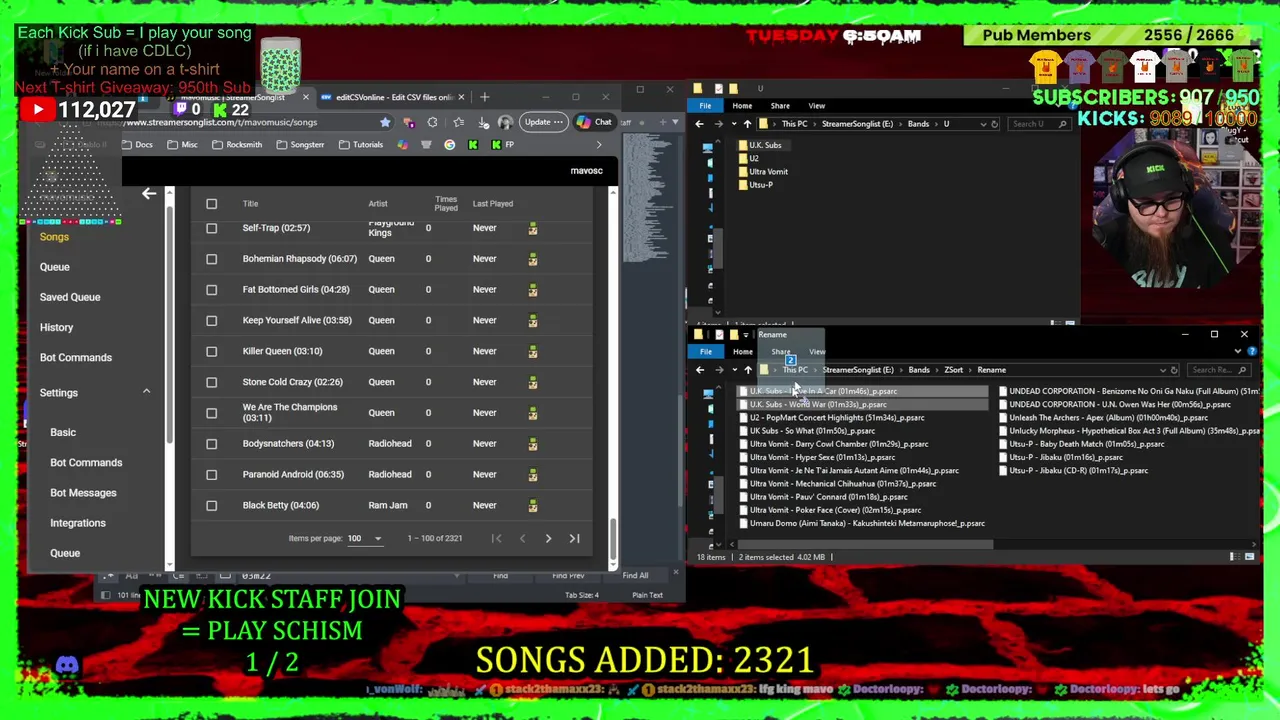Switch Rename window to large icons view
Image resolution: width=1280 pixels, height=720 pixels.
(1249, 557)
